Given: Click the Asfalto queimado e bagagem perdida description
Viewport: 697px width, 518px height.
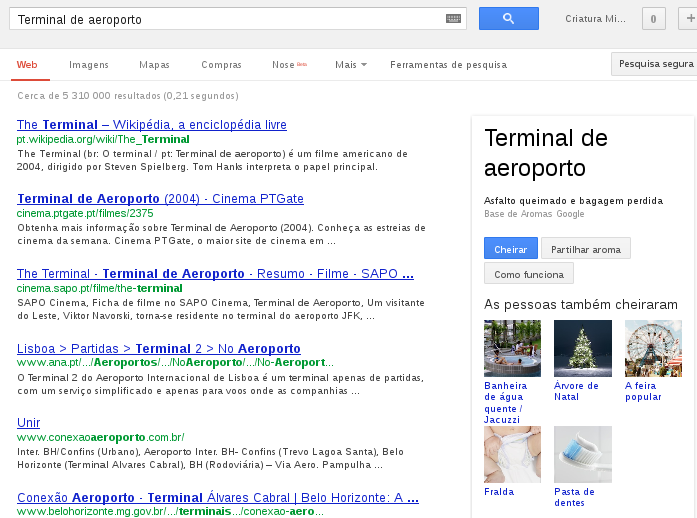Looking at the screenshot, I should (573, 201).
